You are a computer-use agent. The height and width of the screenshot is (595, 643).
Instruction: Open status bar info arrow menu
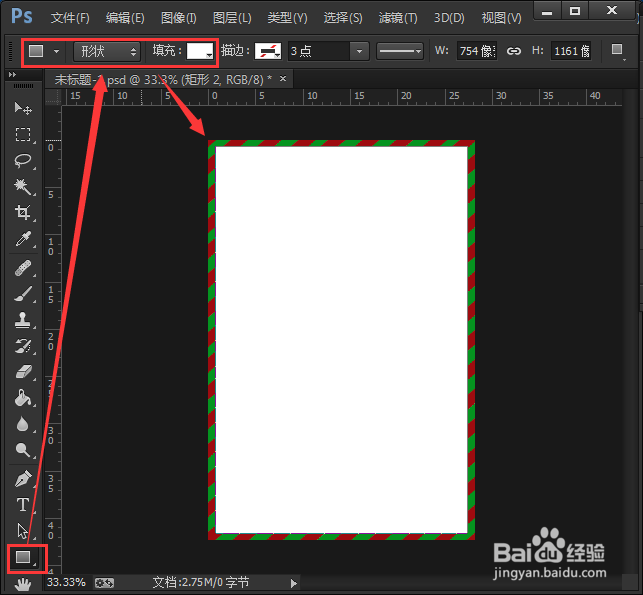[293, 583]
